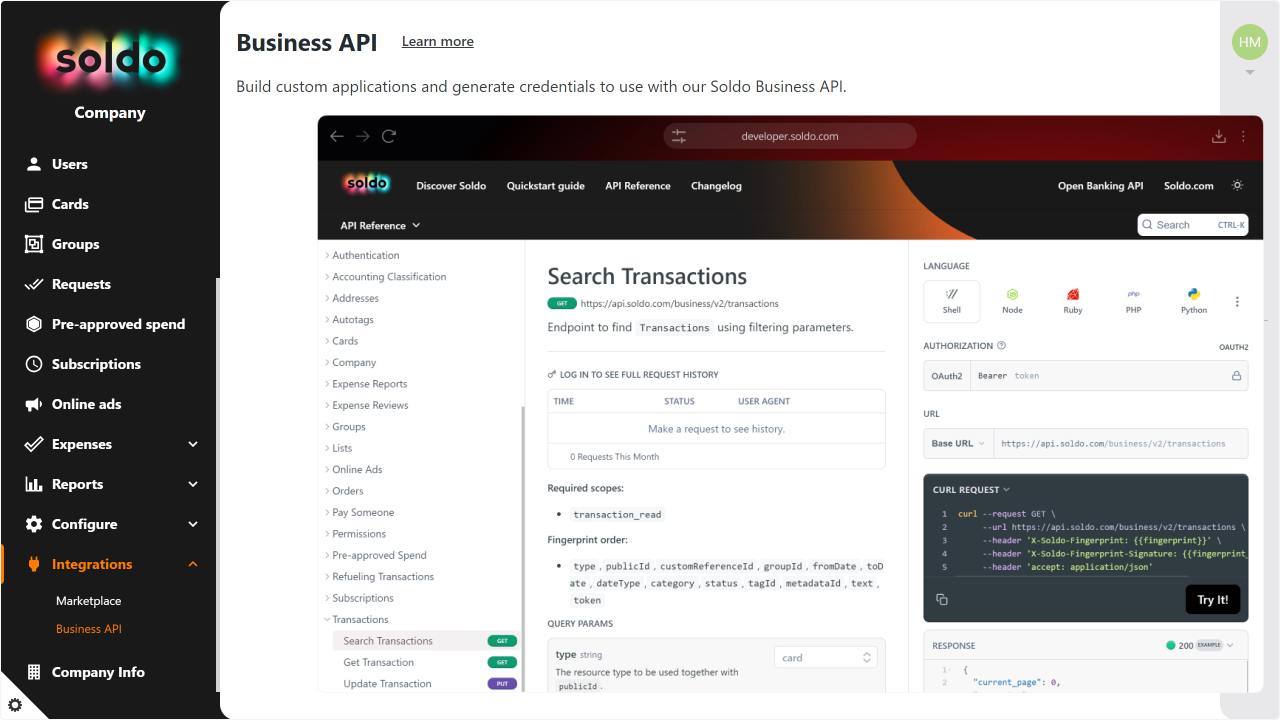Screen dimensions: 1280x720
Task: Click the Groups icon in sidebar
Action: pyautogui.click(x=34, y=244)
